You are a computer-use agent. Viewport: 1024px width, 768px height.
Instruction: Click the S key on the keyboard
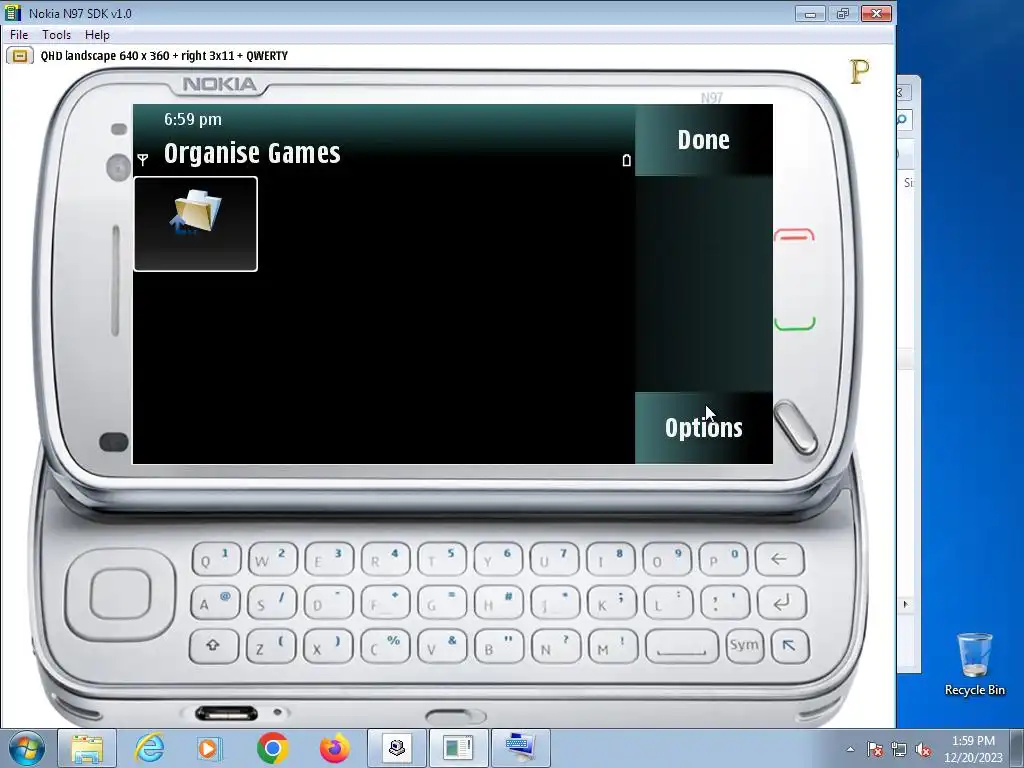coord(272,602)
